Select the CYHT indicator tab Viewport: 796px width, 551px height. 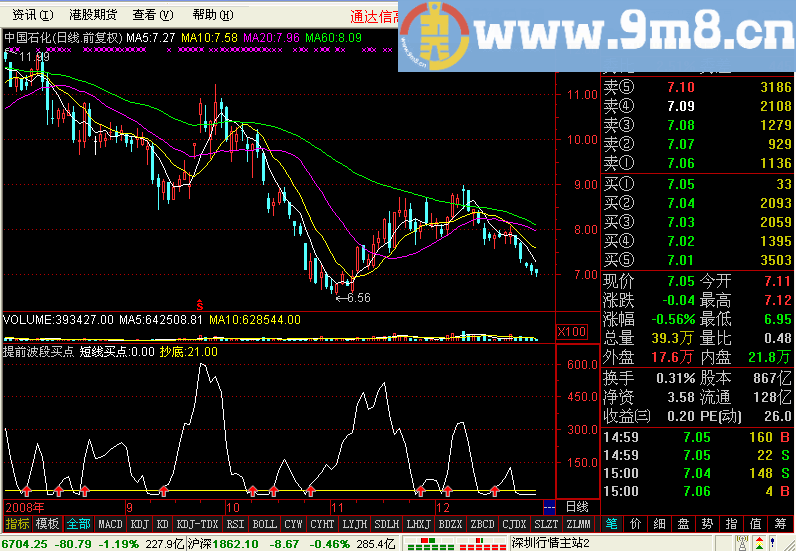pyautogui.click(x=322, y=524)
